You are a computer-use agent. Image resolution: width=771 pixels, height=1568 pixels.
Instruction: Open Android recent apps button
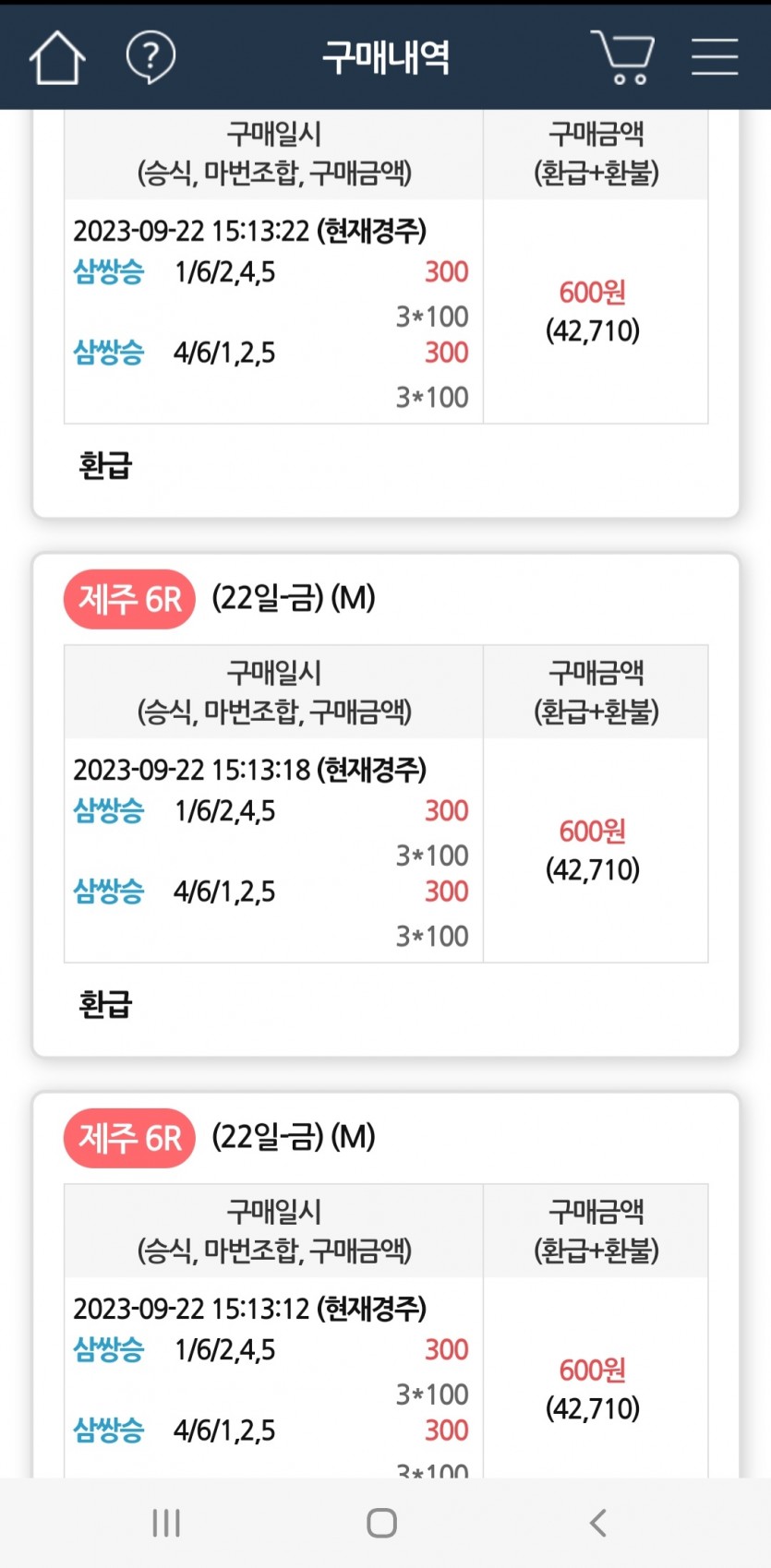point(166,1523)
